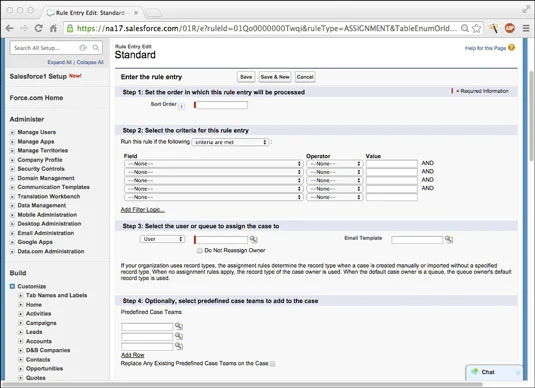Viewport: 535px width, 388px height.
Task: Open the last Field dropdown
Action: pyautogui.click(x=214, y=197)
